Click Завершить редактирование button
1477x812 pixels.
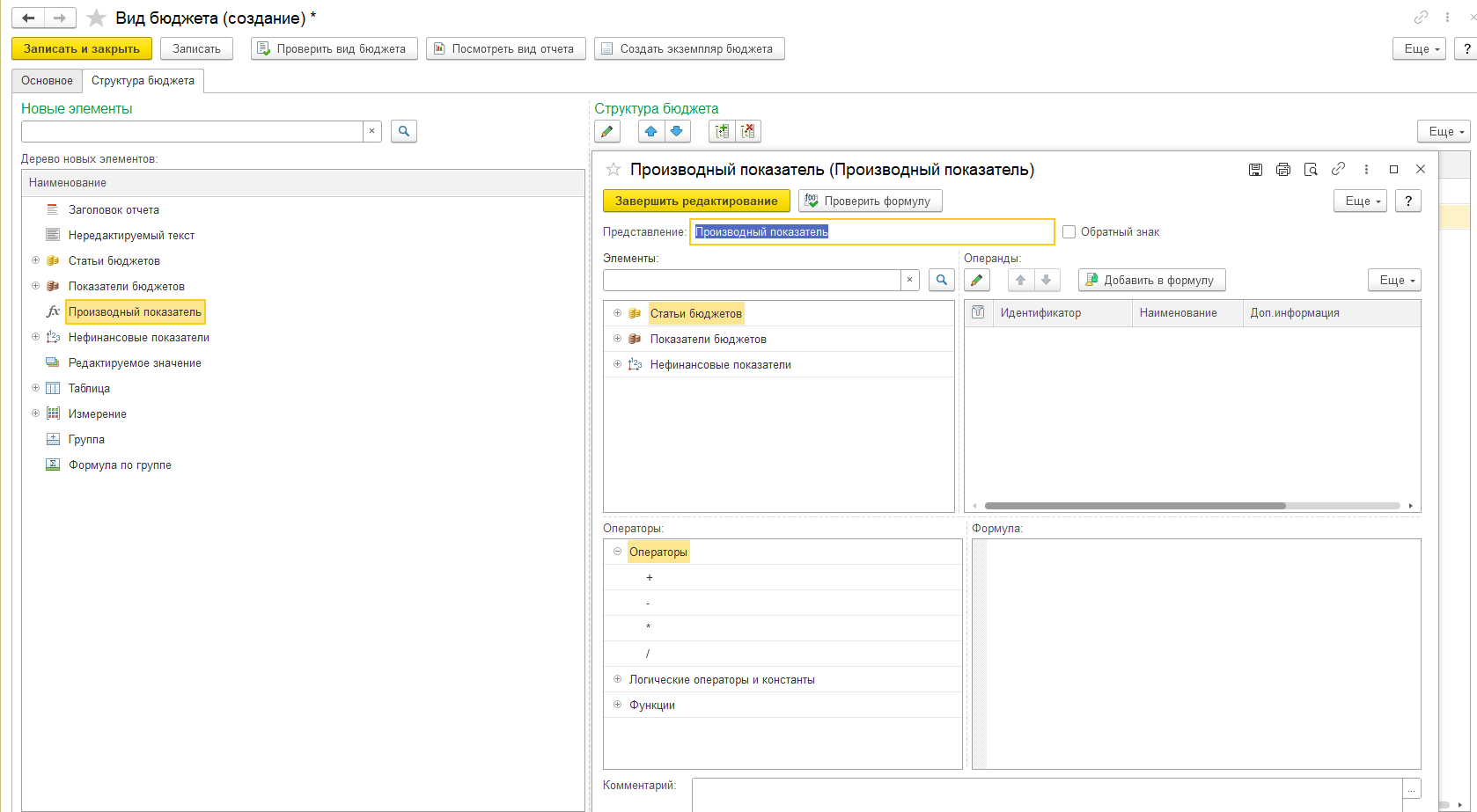point(695,201)
